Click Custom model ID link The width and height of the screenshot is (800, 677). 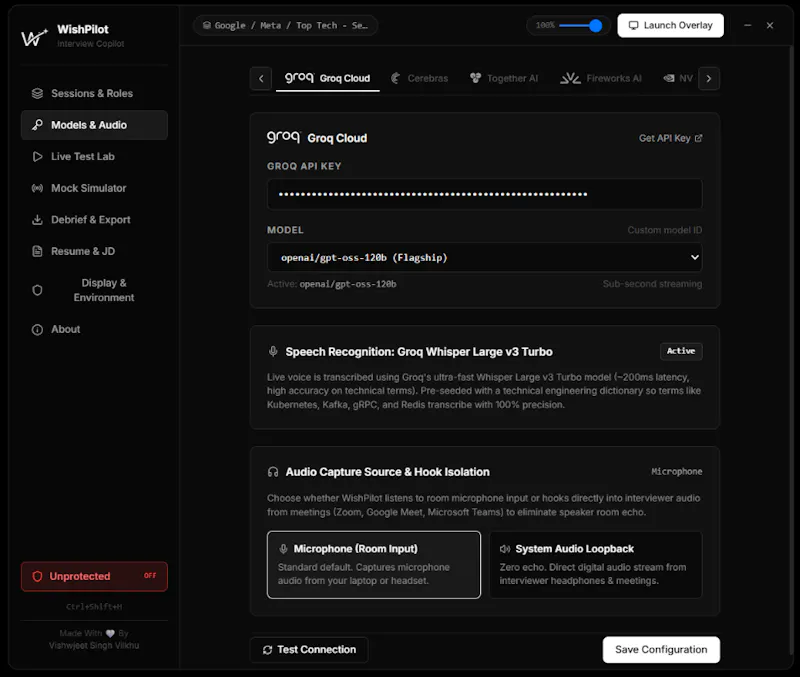pyautogui.click(x=665, y=230)
